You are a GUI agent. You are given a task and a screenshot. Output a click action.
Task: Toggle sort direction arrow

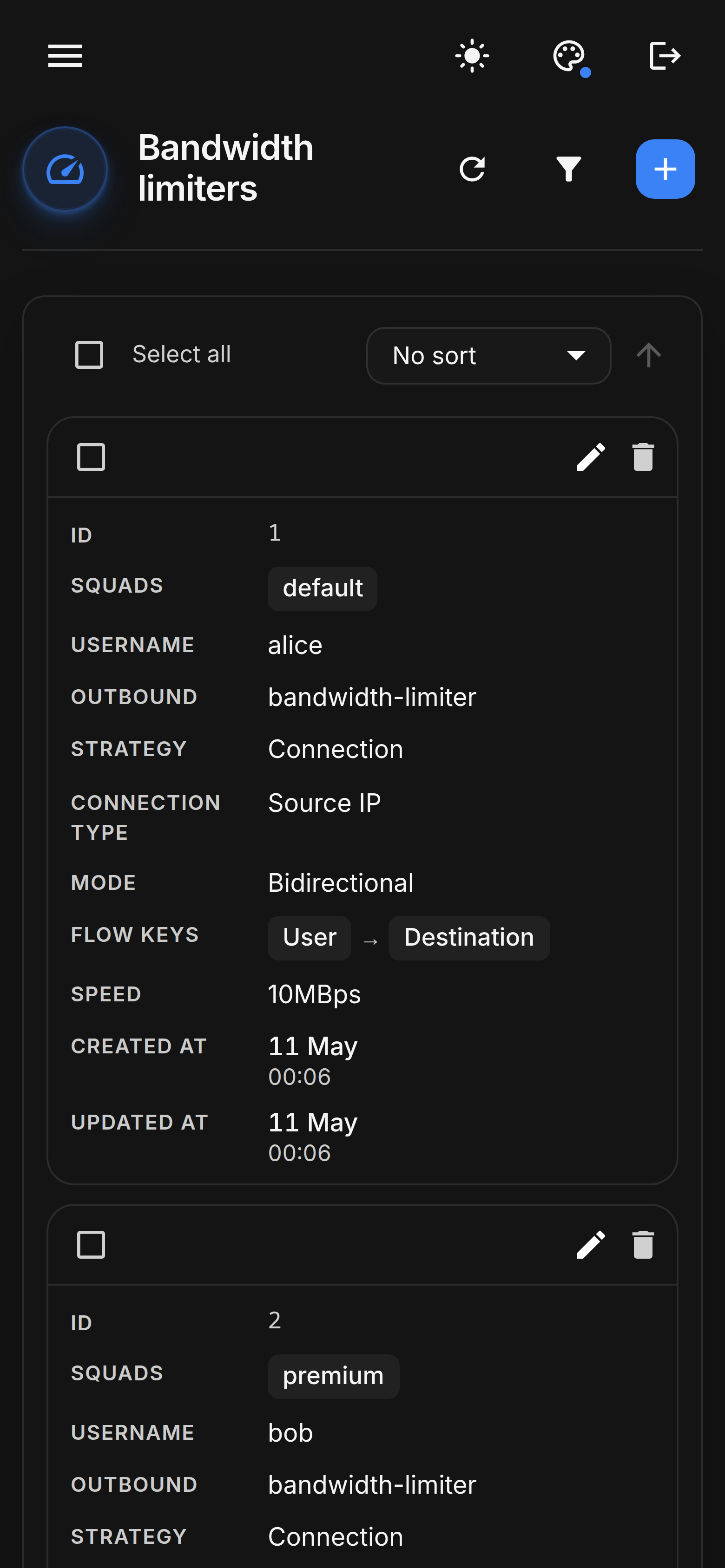648,355
